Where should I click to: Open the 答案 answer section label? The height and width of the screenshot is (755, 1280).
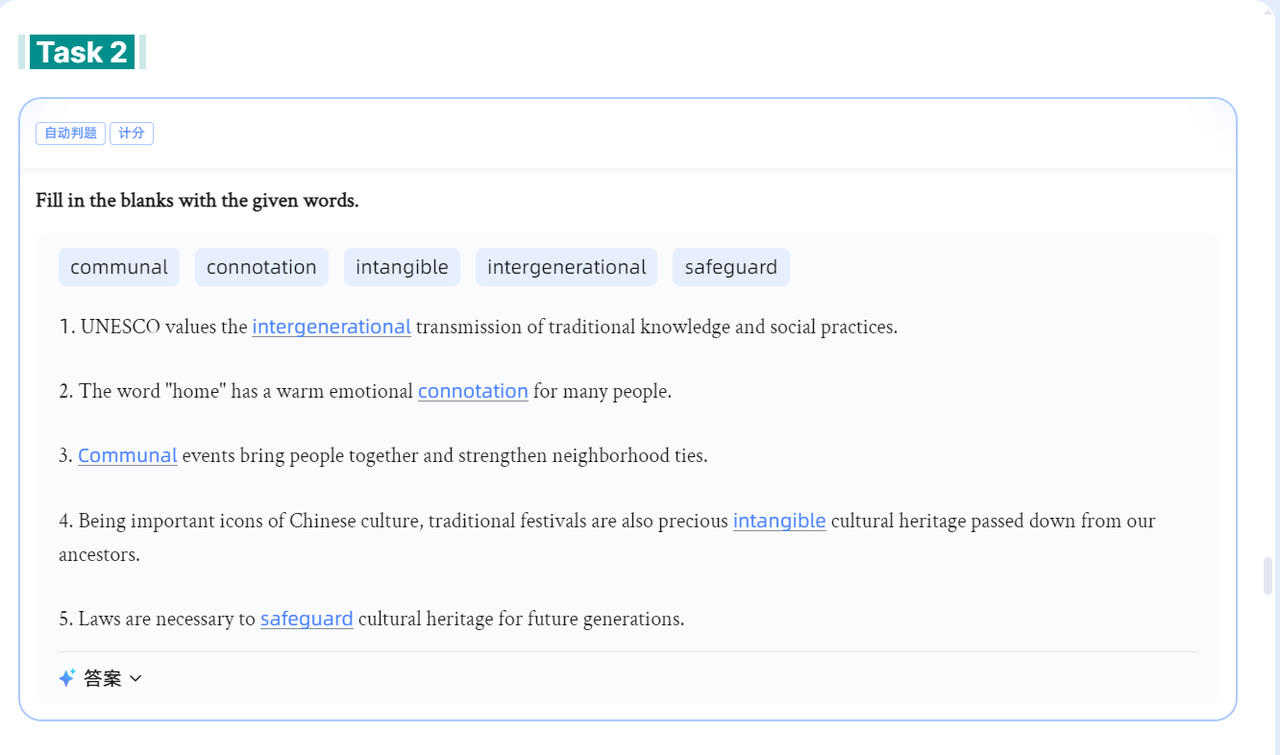click(103, 678)
